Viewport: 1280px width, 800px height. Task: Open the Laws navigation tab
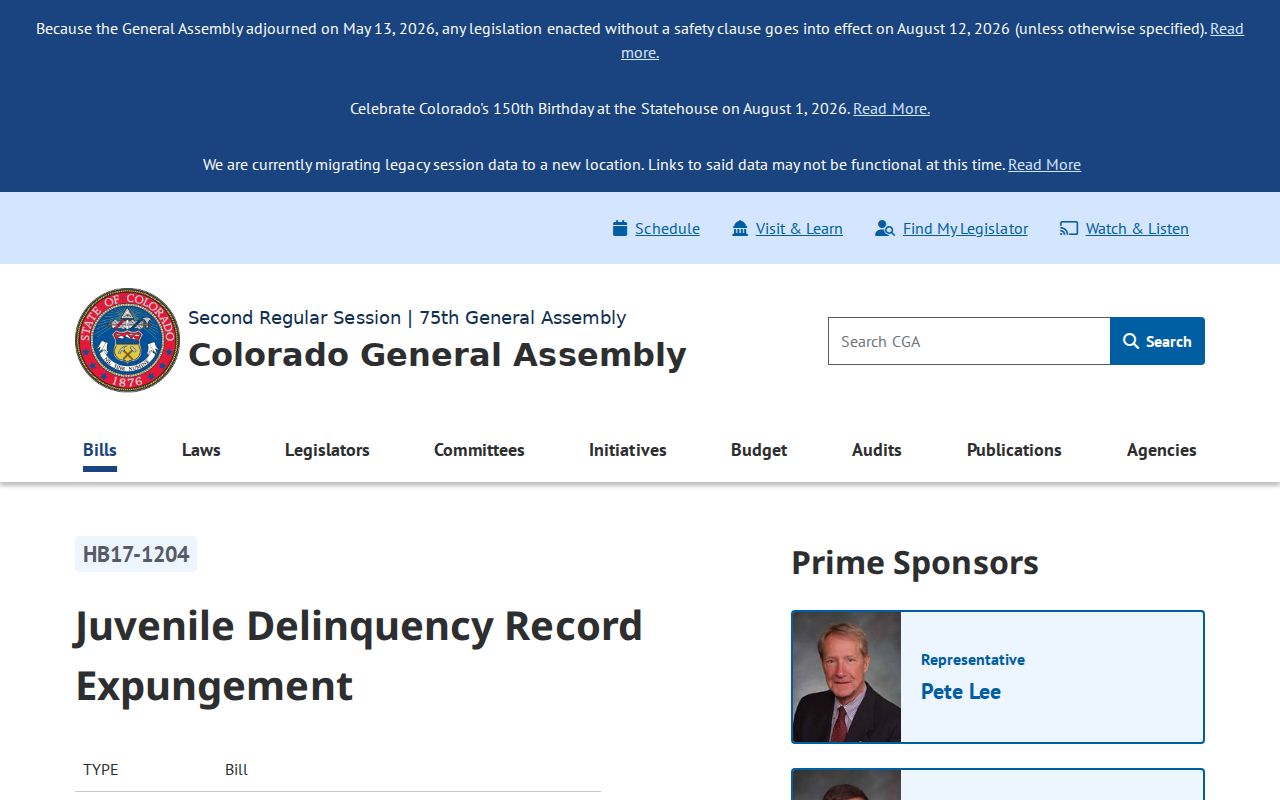[x=201, y=450]
